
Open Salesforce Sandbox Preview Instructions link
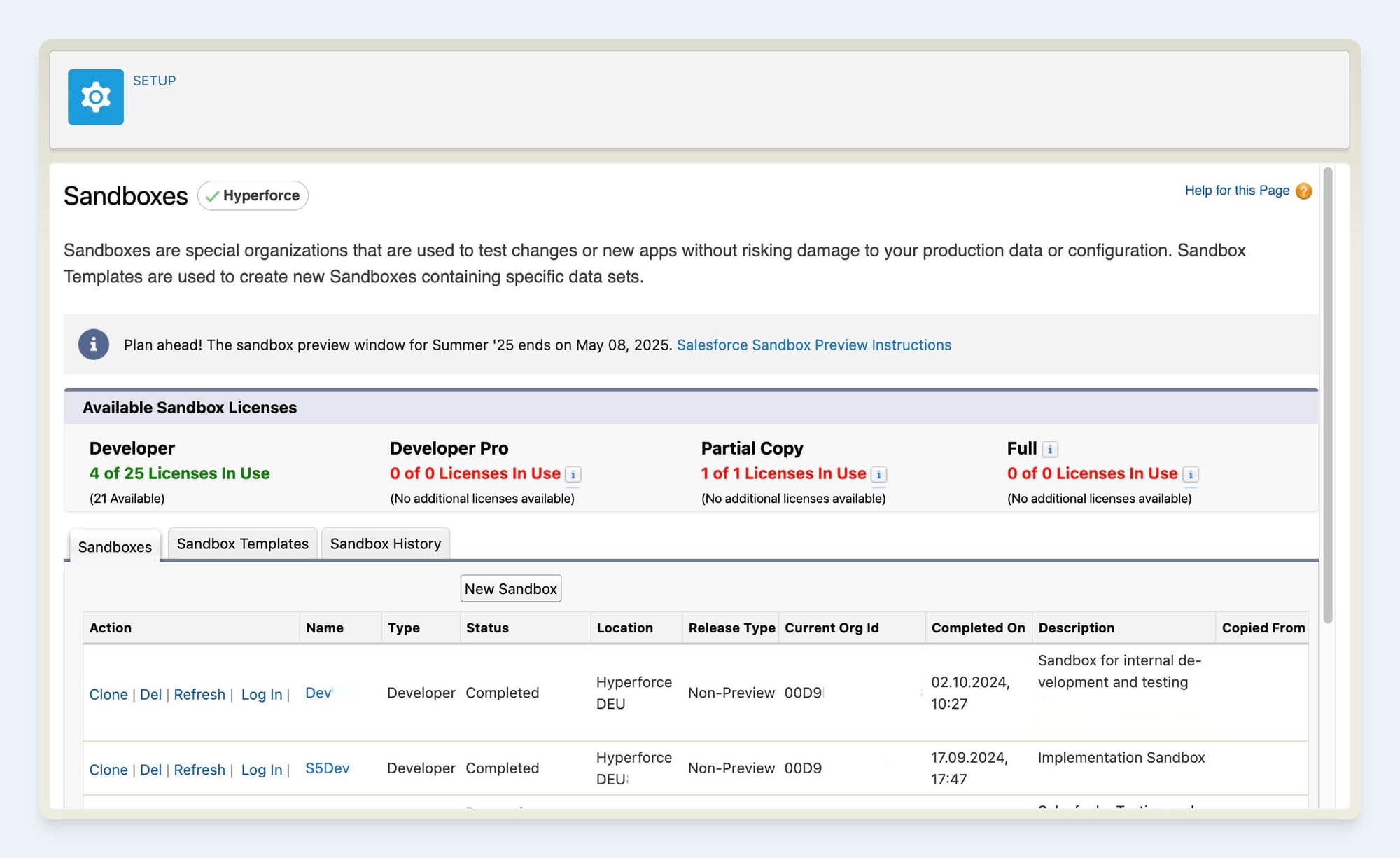point(813,345)
